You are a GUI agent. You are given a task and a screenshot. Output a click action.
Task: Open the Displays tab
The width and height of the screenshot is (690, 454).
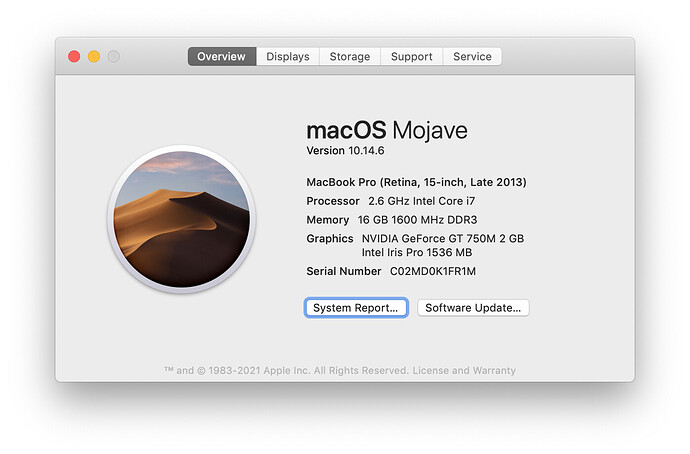pos(288,56)
